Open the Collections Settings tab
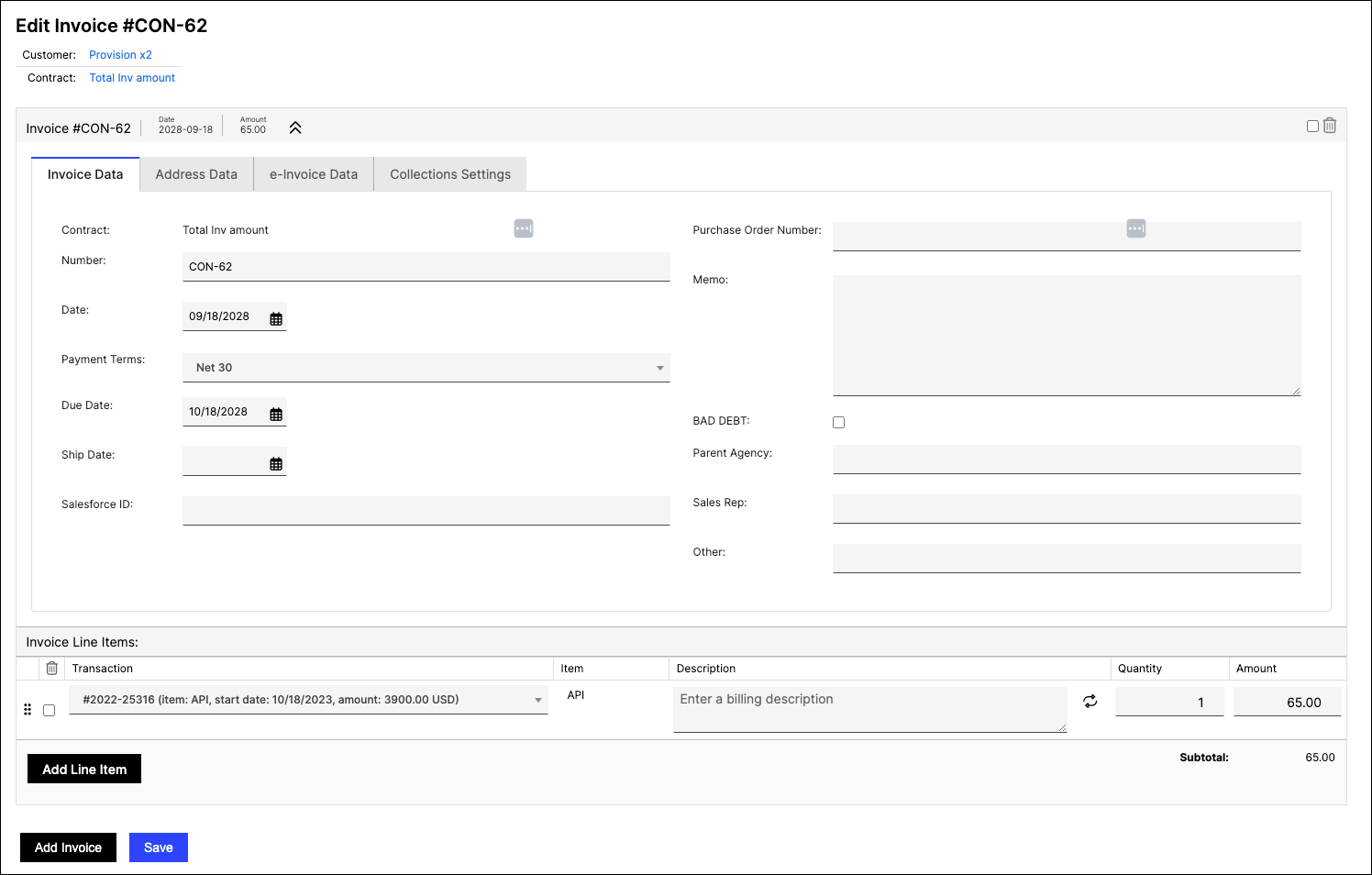The image size is (1372, 875). tap(450, 174)
